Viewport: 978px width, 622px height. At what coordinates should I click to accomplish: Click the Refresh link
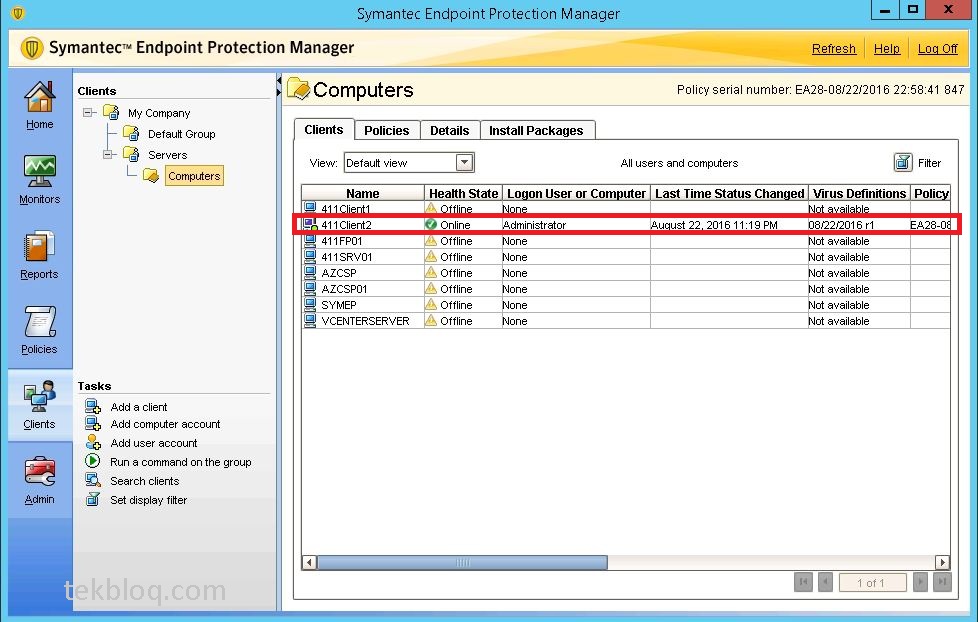[834, 49]
